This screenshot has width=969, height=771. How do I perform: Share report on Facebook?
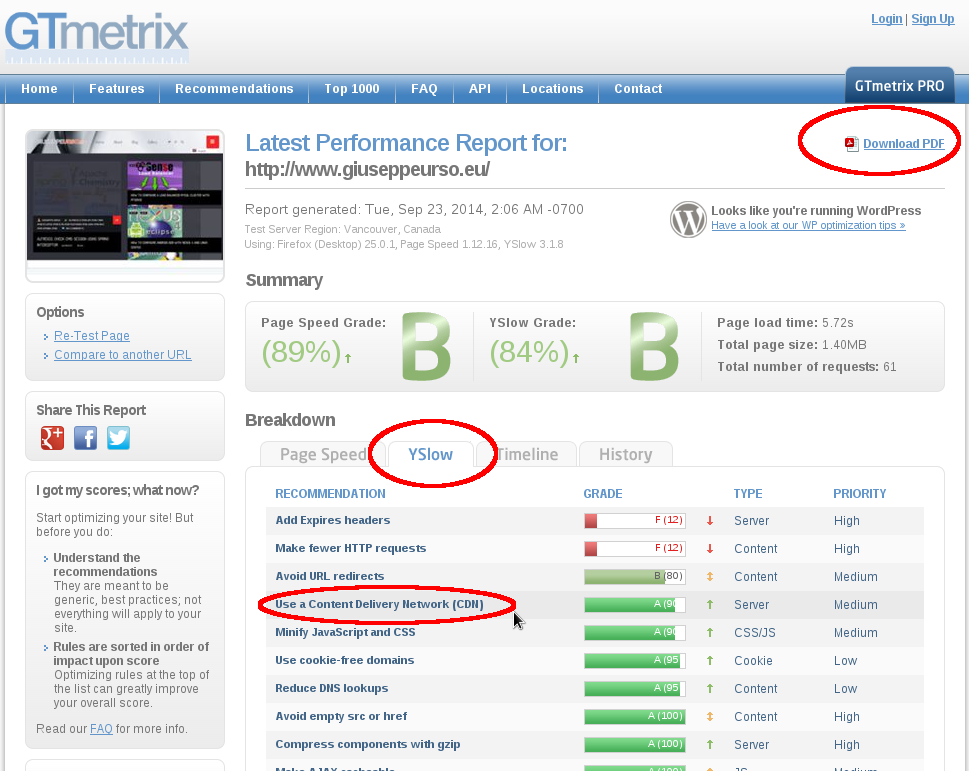pos(85,438)
